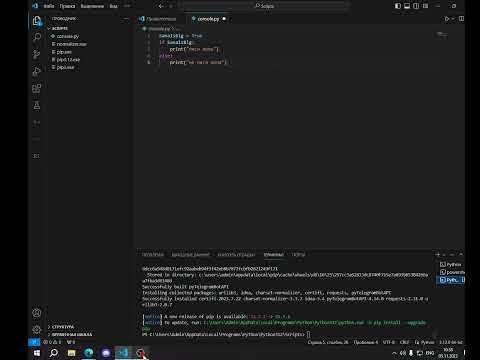Select the first Python terminal entry
Screen dimensions: 480x360
451,264
